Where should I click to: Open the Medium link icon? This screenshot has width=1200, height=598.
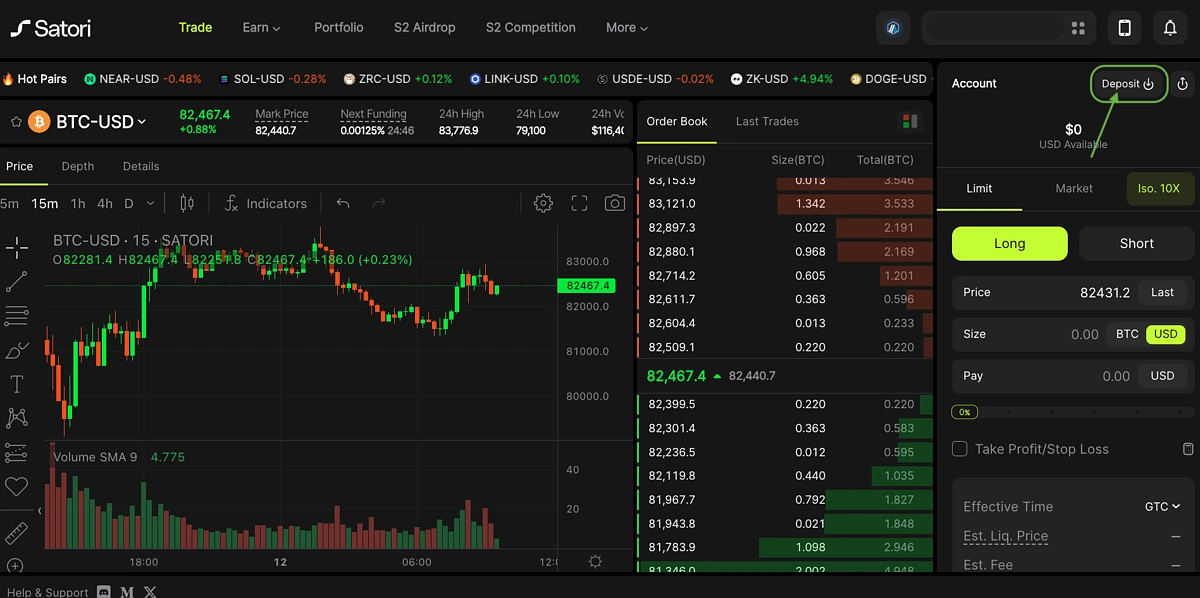coord(127,592)
